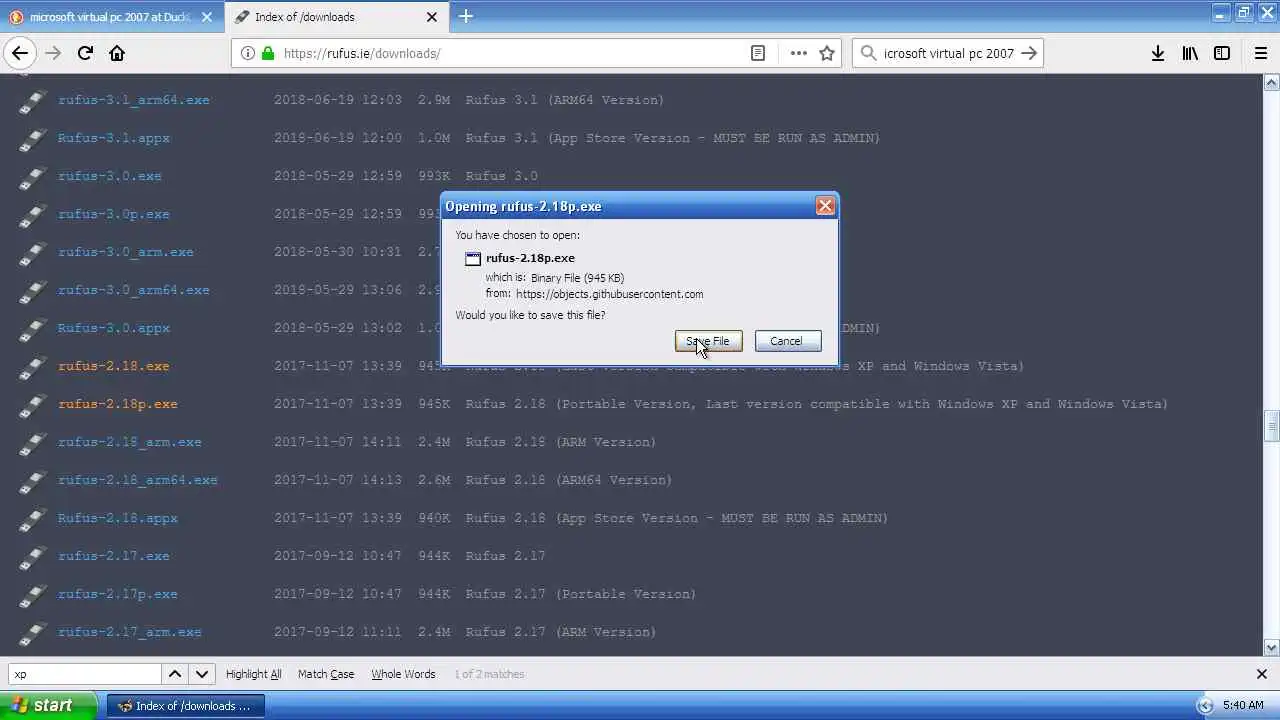Viewport: 1280px width, 720px height.
Task: Close the Index of /downloads tab
Action: (432, 17)
